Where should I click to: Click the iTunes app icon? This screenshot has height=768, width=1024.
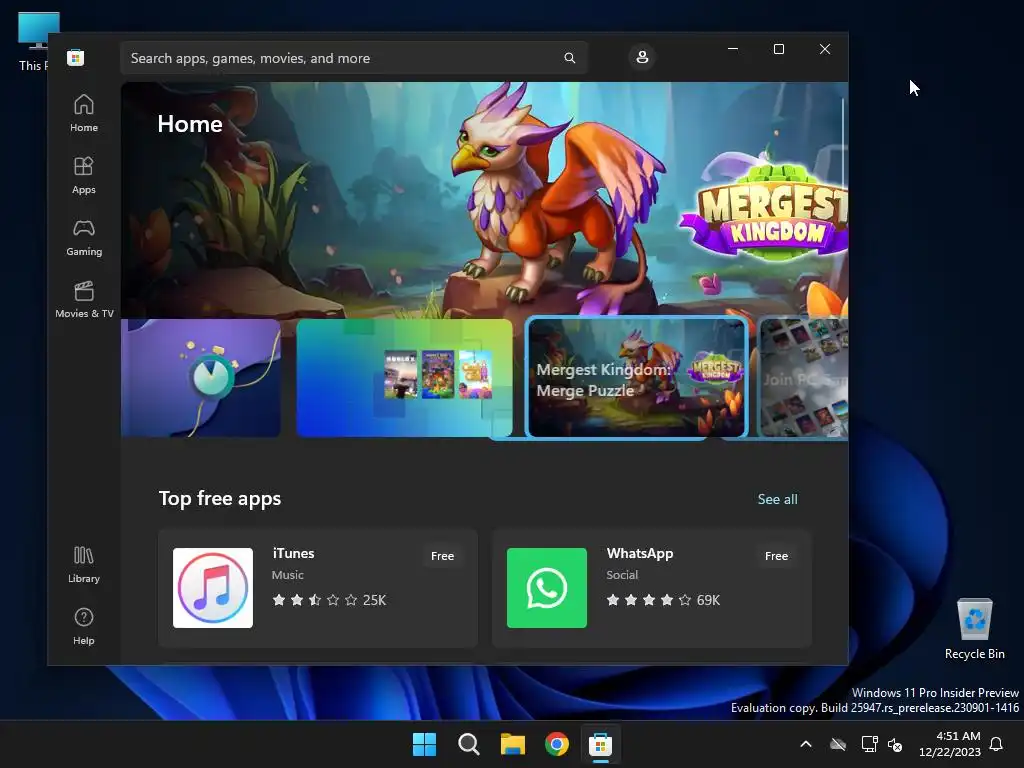point(213,588)
